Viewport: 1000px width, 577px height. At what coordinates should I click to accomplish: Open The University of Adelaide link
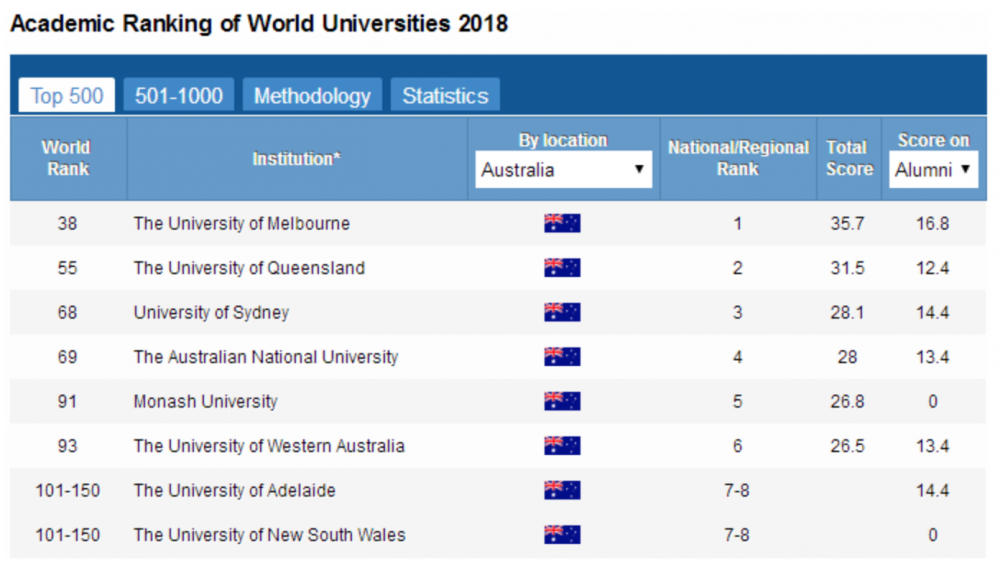tap(235, 490)
